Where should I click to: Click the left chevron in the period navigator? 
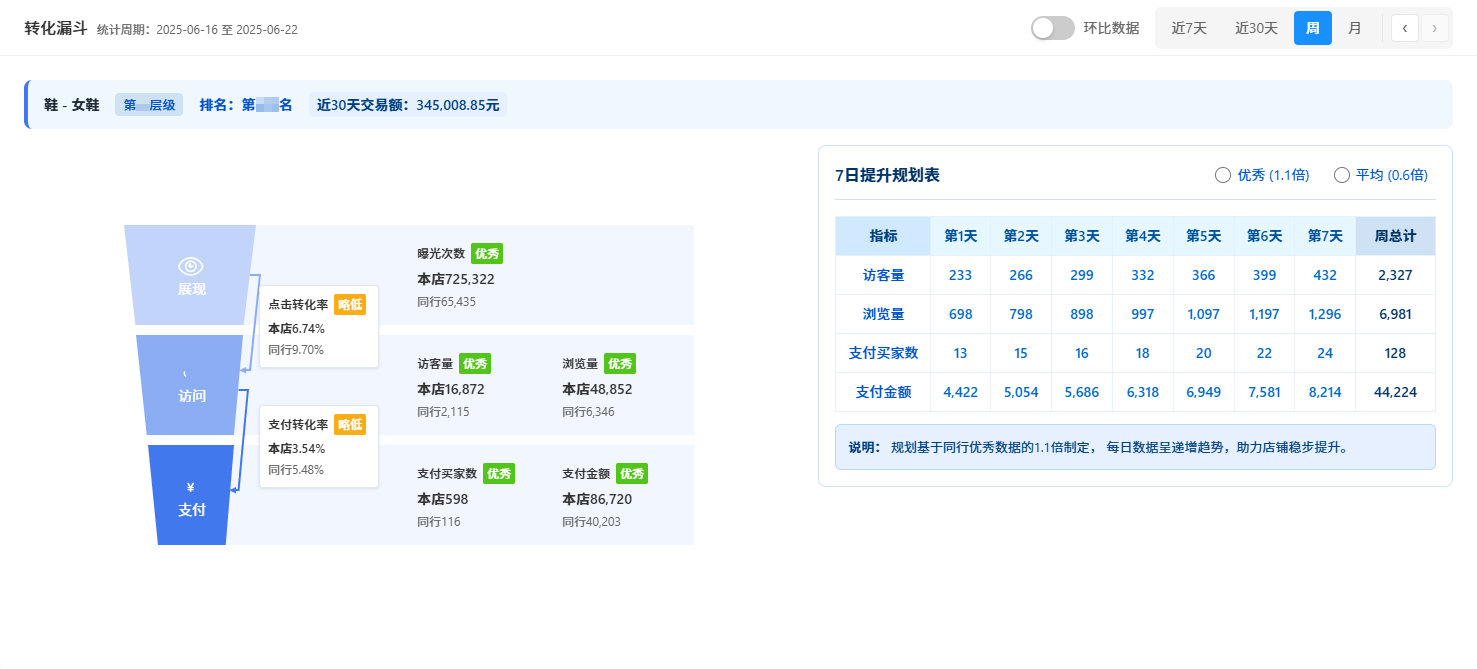tap(1405, 28)
